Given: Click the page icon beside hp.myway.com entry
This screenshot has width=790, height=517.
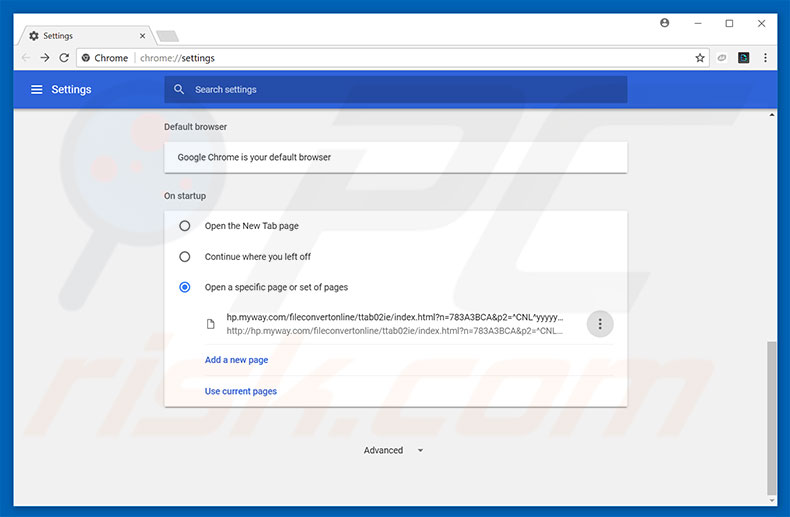Looking at the screenshot, I should click(x=211, y=324).
